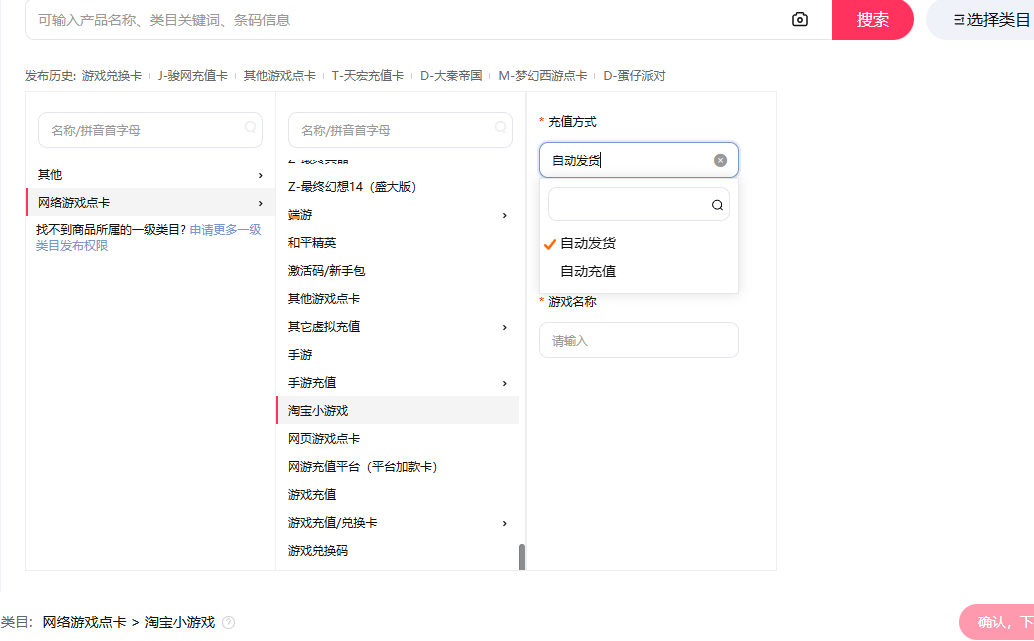
Task: Click search icon in first category column
Action: pyautogui.click(x=250, y=128)
